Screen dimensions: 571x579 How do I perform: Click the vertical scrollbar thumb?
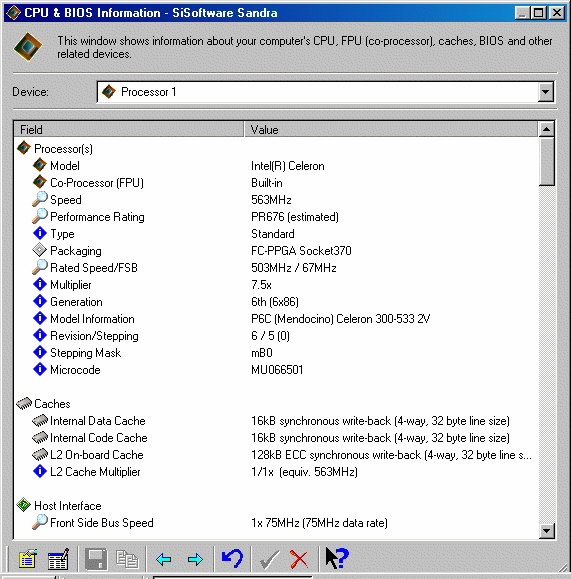(x=546, y=161)
